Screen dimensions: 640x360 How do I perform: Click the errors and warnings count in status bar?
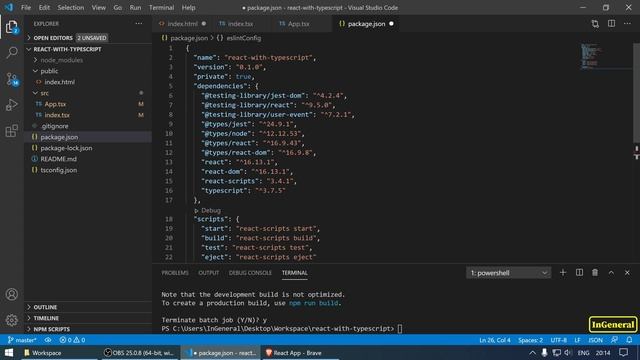(72, 340)
